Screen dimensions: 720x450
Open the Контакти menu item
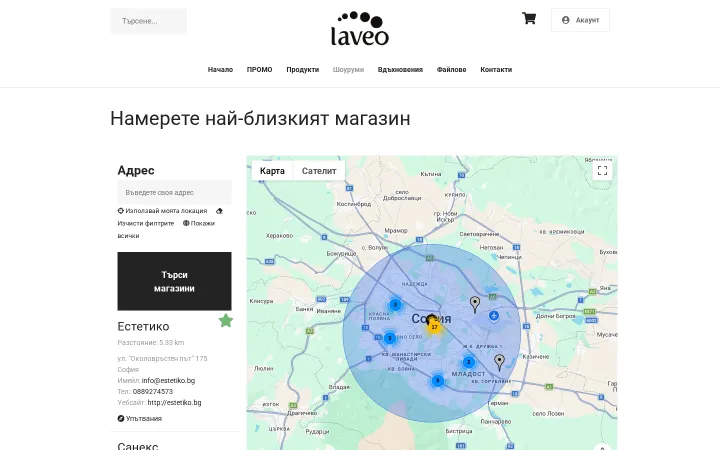point(496,70)
